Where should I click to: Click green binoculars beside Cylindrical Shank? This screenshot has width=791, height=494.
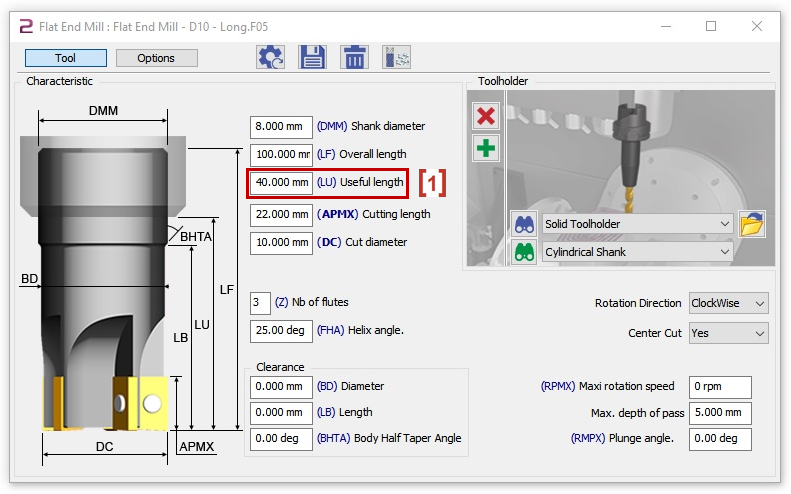pyautogui.click(x=525, y=252)
